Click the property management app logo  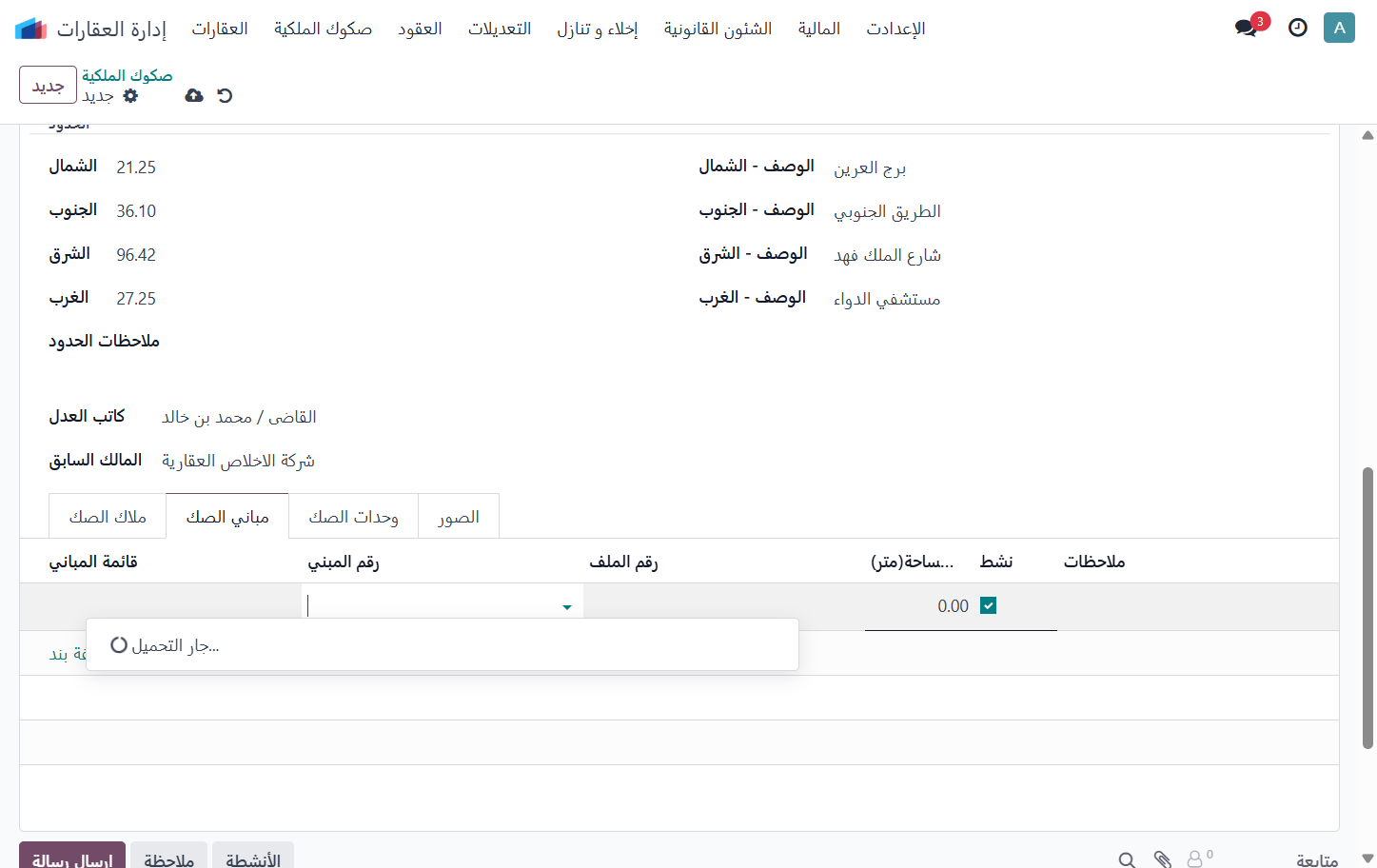[x=31, y=29]
